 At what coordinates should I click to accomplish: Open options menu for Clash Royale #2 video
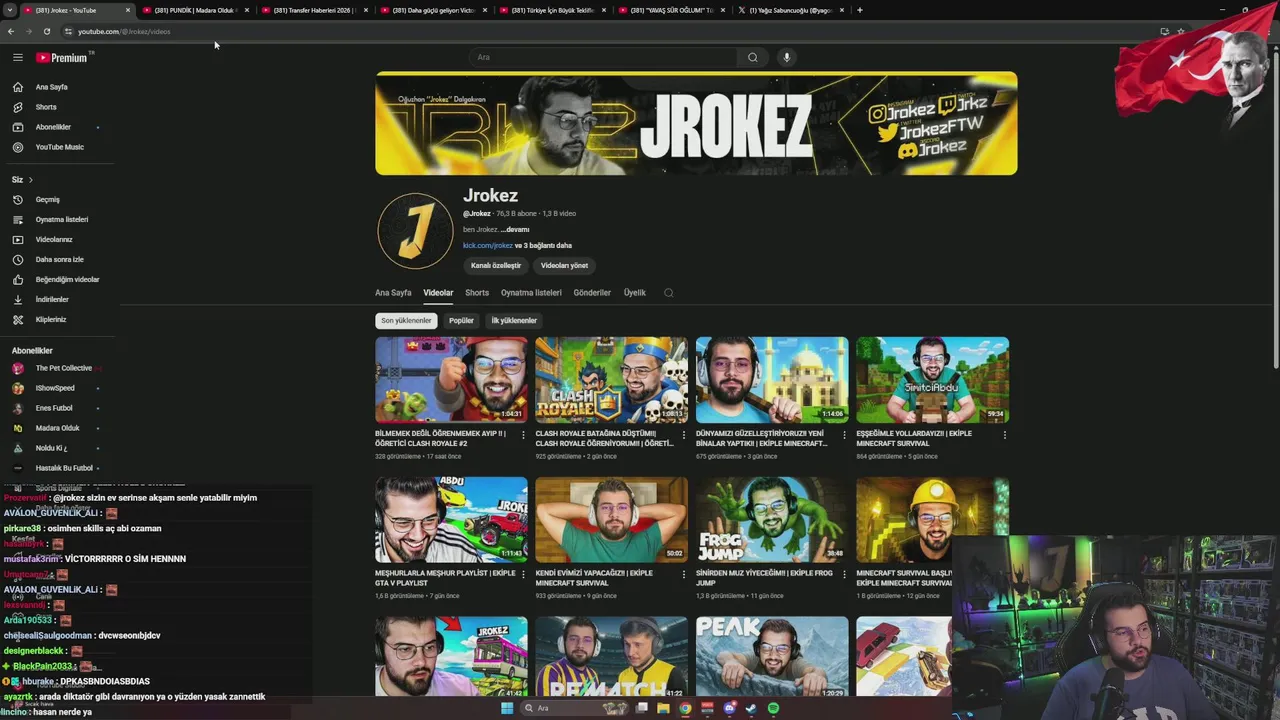(x=523, y=435)
